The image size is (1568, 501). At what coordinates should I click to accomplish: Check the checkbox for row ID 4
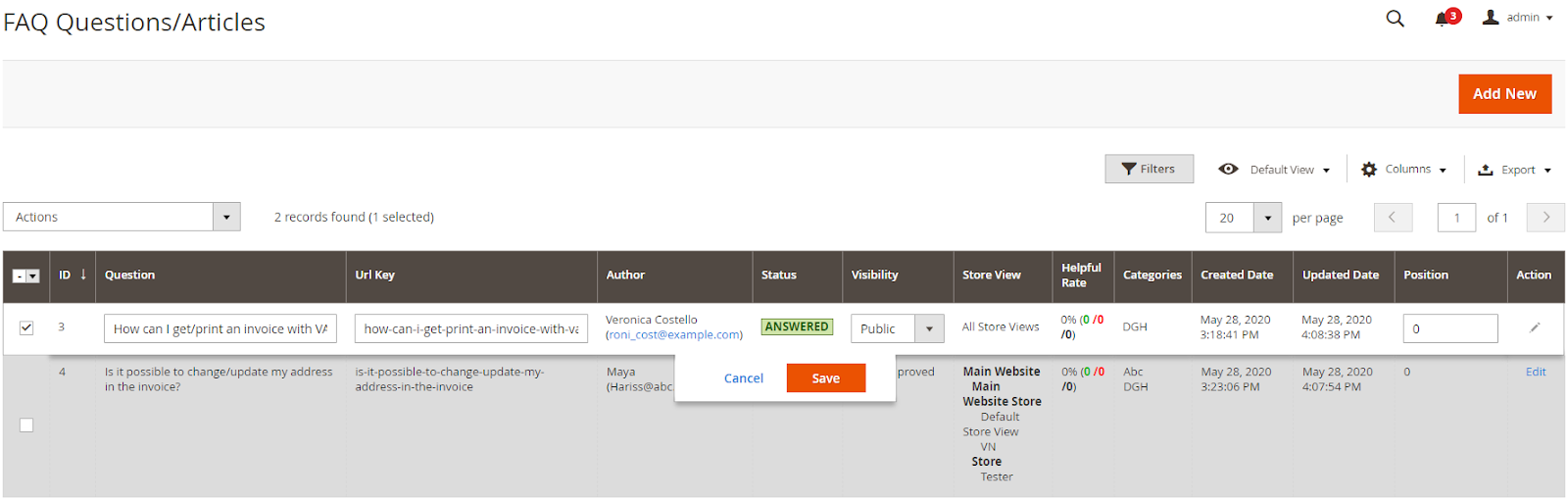pyautogui.click(x=26, y=425)
